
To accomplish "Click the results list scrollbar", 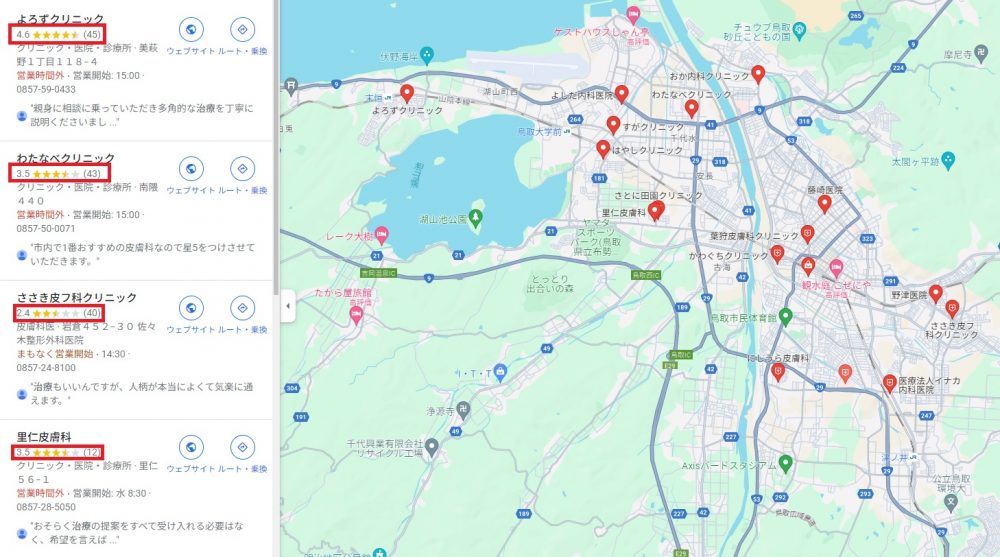I will pos(276,147).
